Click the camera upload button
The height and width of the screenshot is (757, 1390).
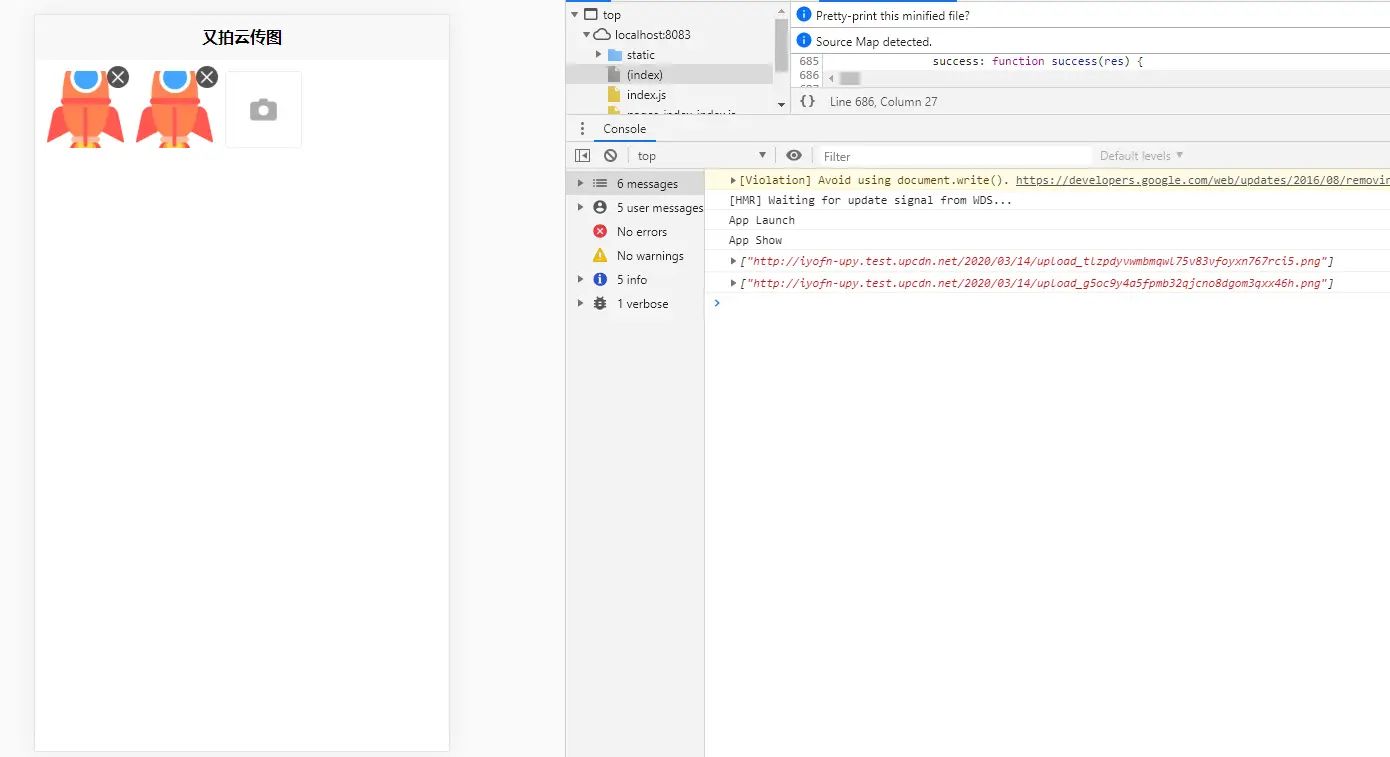[263, 110]
